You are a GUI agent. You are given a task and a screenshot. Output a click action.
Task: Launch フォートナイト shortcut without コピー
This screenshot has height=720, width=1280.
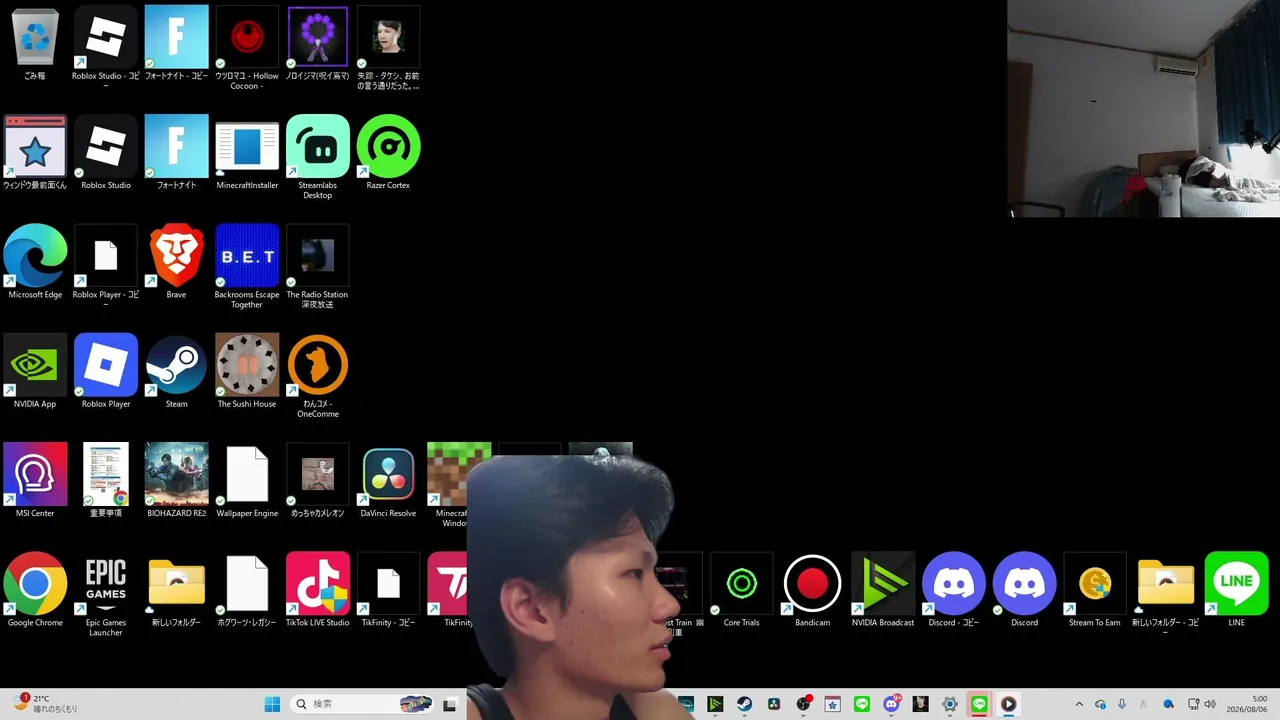176,152
